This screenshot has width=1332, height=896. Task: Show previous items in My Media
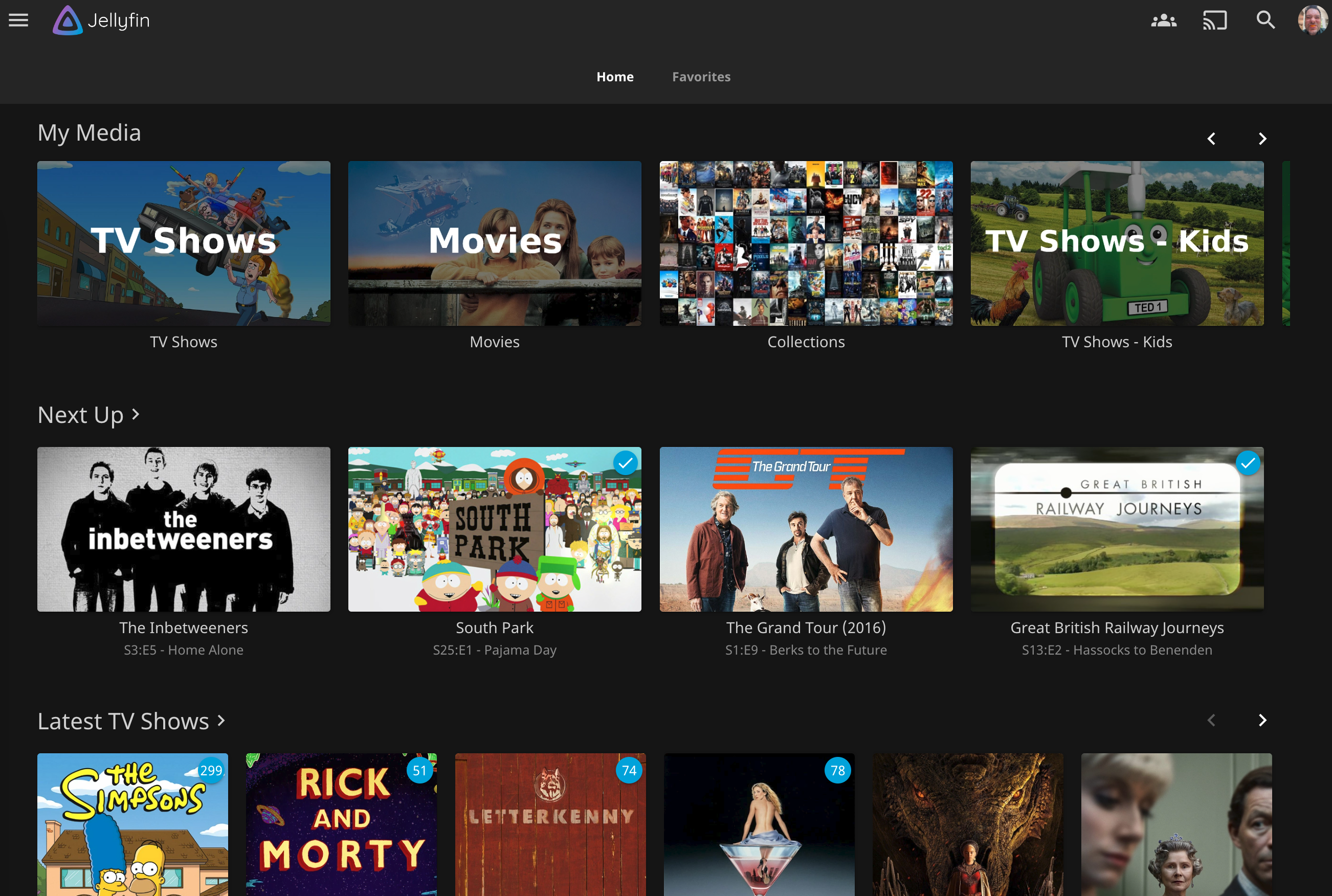click(1211, 139)
